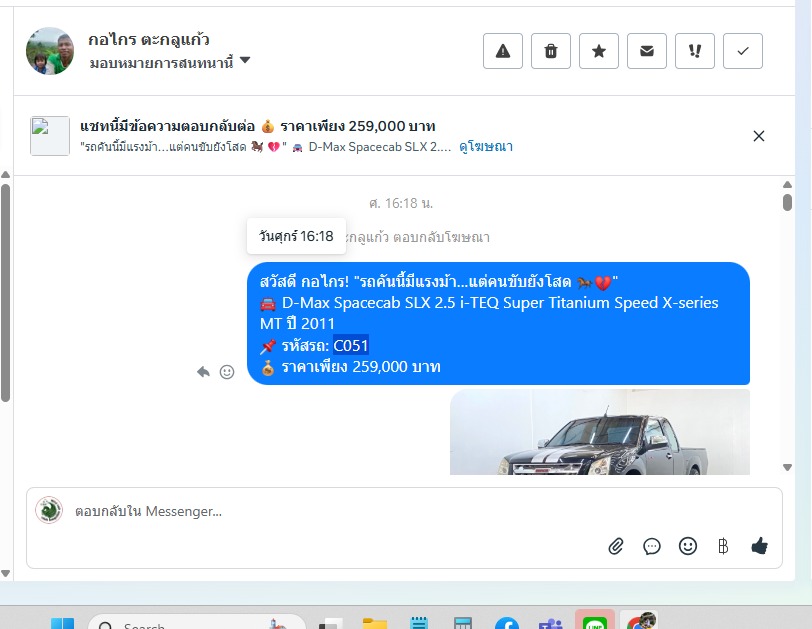
Task: Click the chat scrollbar thumb
Action: tap(787, 202)
